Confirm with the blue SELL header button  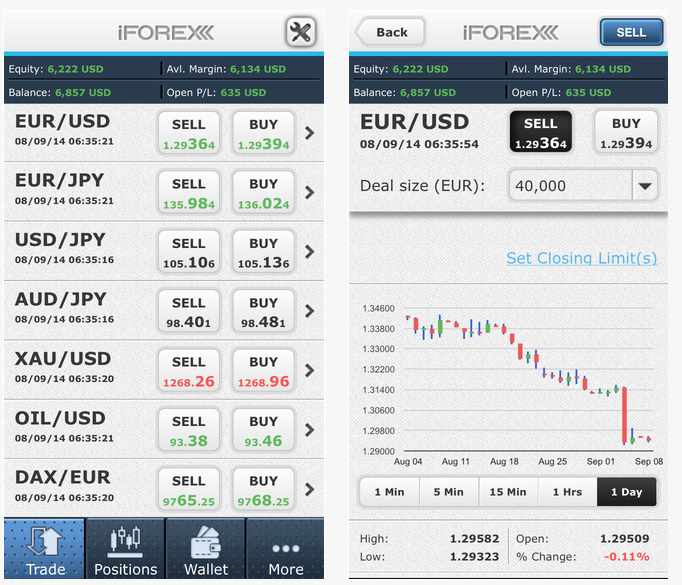point(632,32)
